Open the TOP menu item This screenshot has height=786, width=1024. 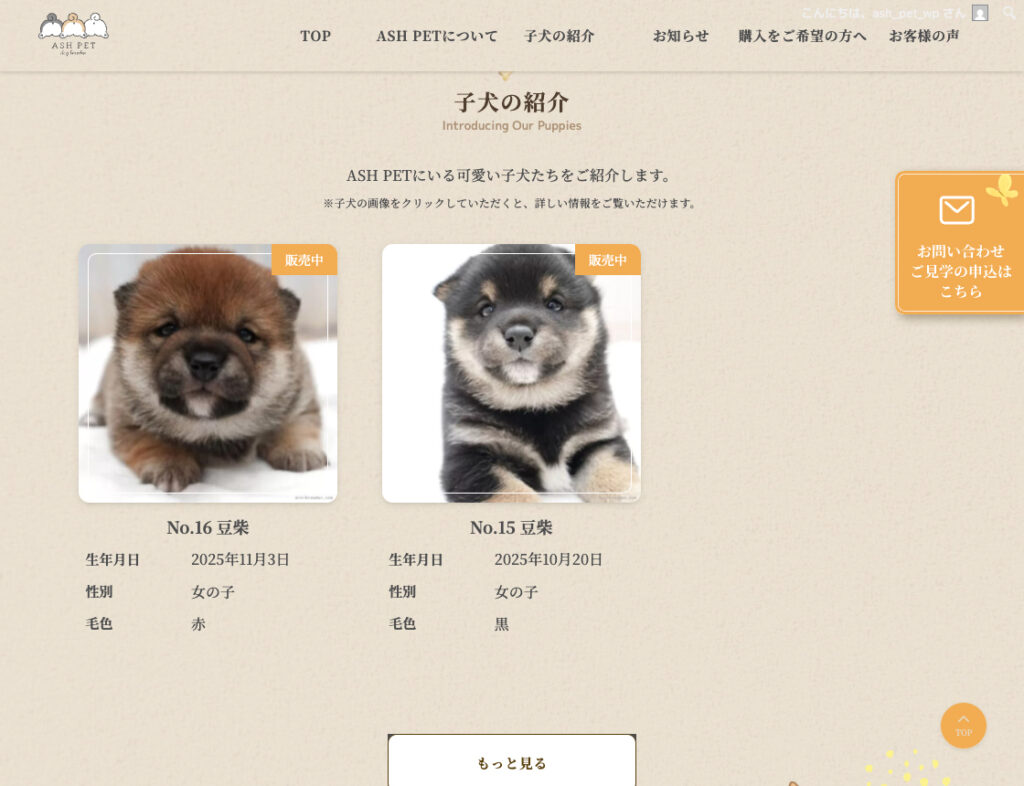[x=315, y=36]
